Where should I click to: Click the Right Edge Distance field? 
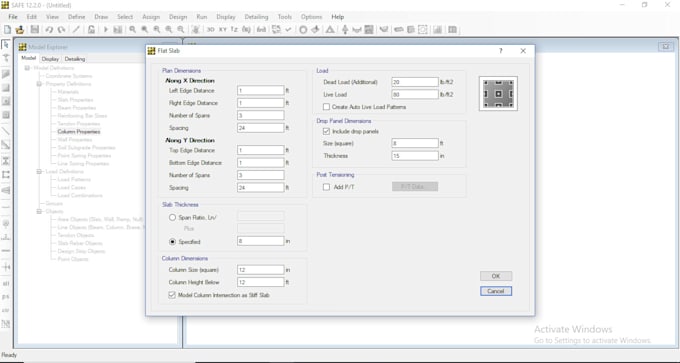point(261,103)
